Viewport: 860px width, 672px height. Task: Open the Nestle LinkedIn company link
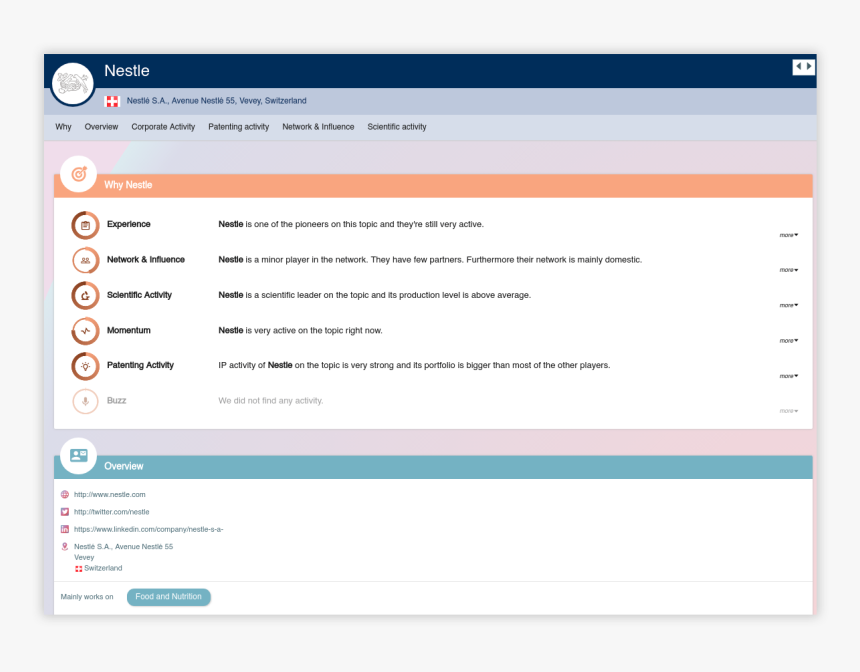(148, 529)
